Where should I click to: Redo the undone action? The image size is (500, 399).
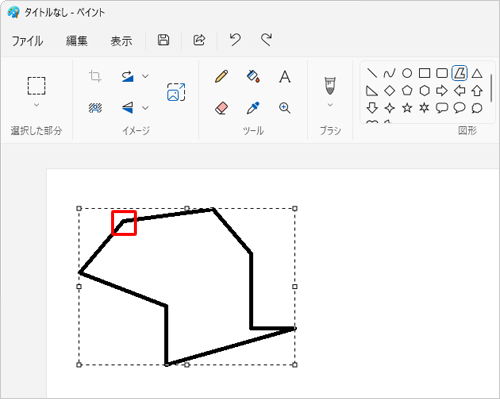click(x=266, y=40)
